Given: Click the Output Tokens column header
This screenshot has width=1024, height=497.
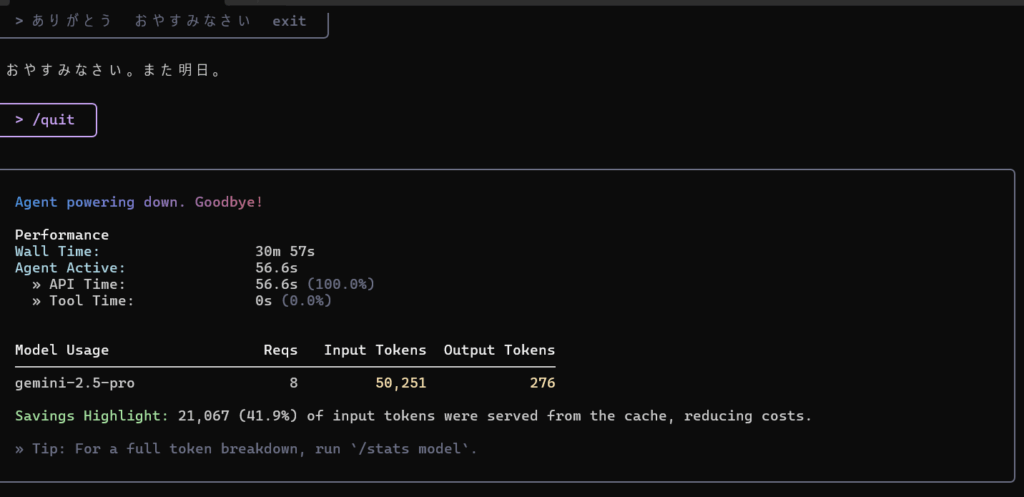Looking at the screenshot, I should (499, 350).
